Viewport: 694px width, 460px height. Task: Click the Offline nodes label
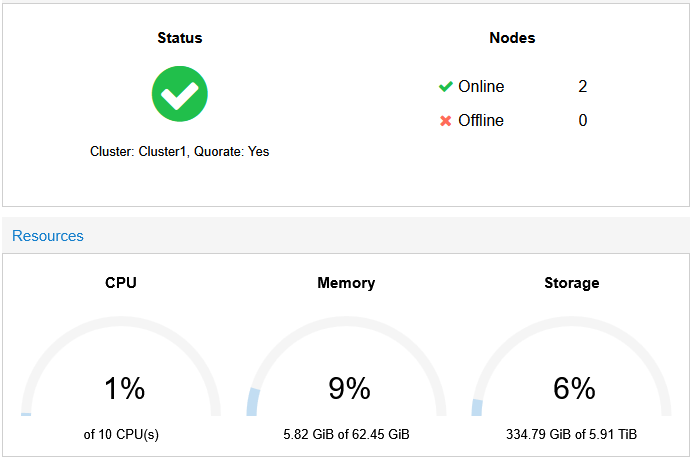pyautogui.click(x=481, y=120)
